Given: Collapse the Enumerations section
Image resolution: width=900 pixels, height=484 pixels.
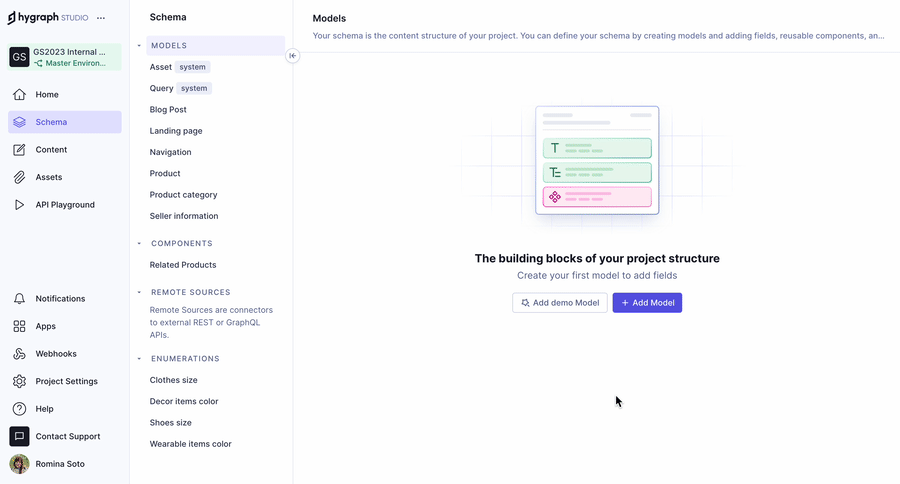Looking at the screenshot, I should tap(139, 359).
